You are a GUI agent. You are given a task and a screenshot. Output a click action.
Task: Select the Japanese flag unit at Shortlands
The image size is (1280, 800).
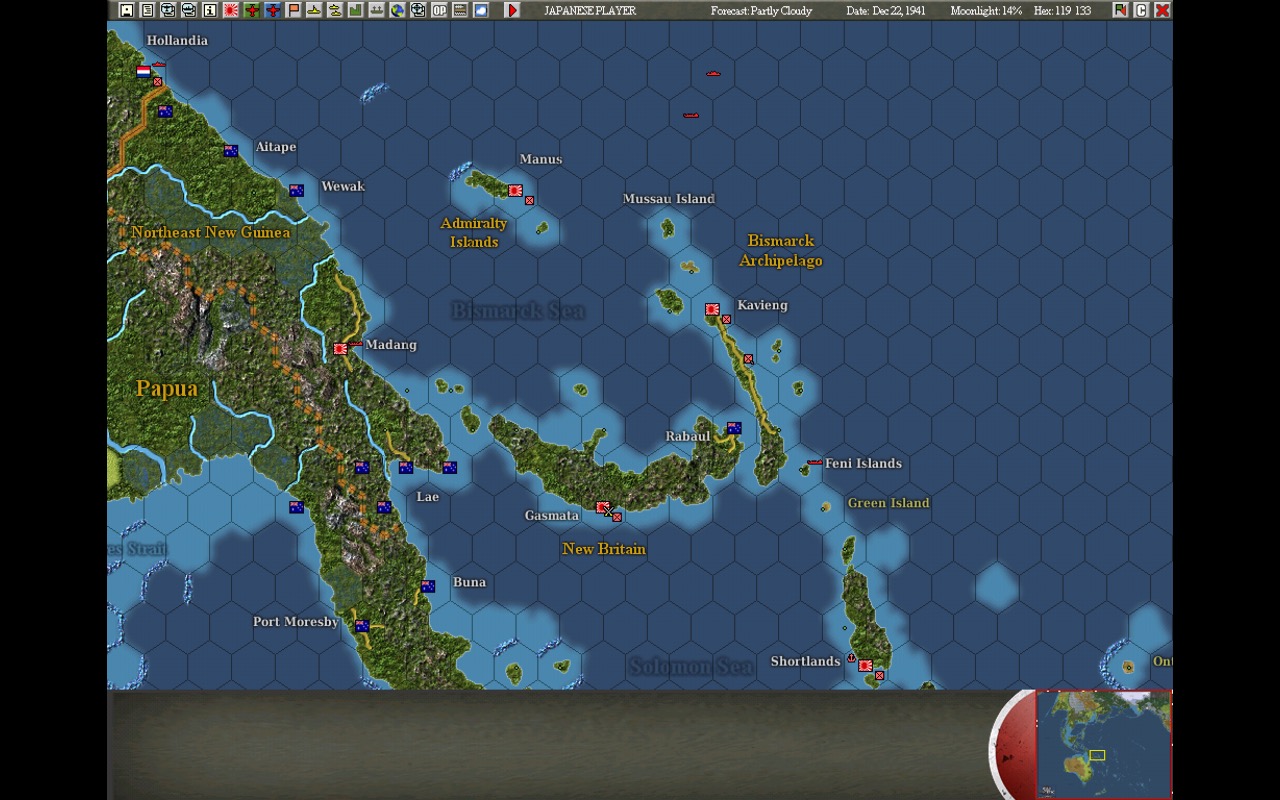point(865,665)
